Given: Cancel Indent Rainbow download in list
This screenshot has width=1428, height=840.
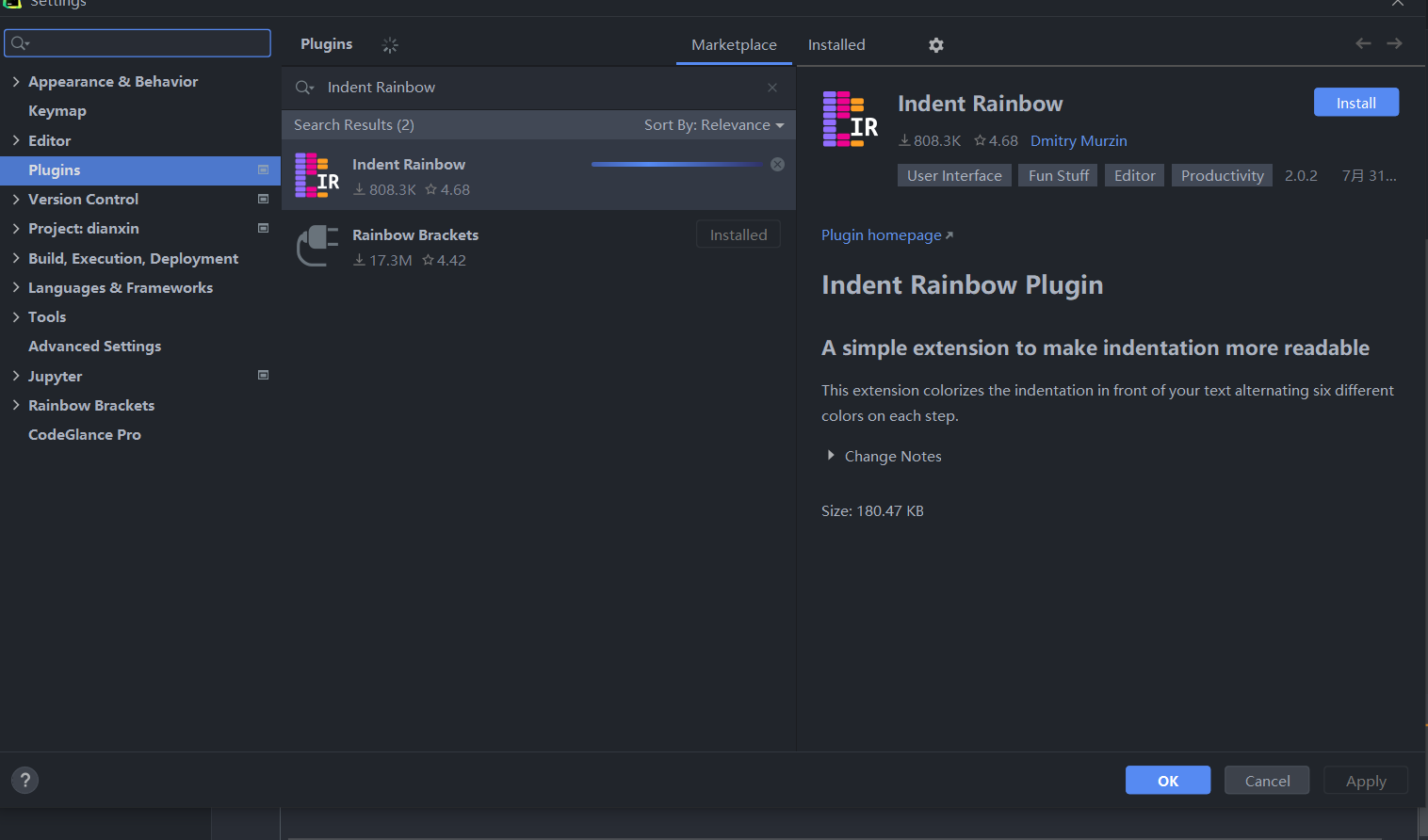Looking at the screenshot, I should (777, 164).
